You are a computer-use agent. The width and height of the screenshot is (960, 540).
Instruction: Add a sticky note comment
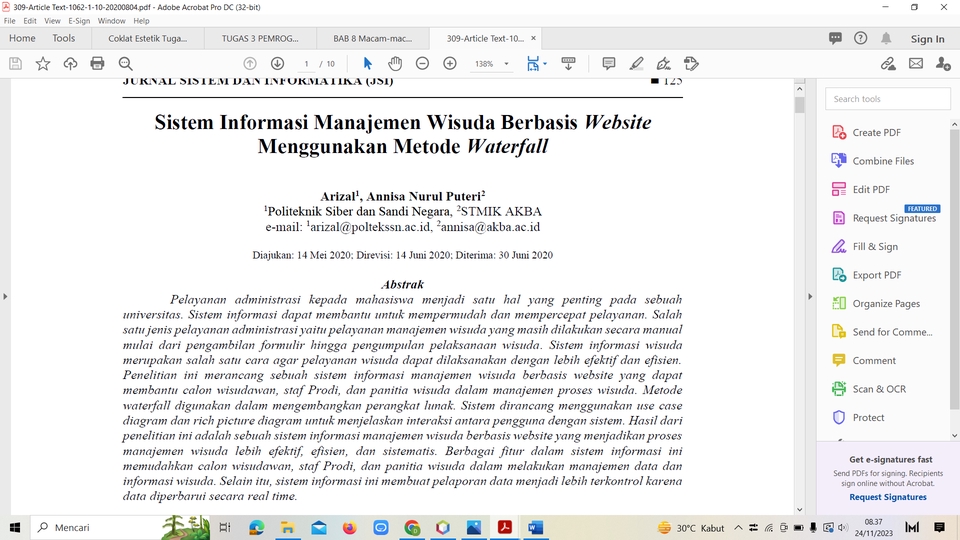point(609,64)
